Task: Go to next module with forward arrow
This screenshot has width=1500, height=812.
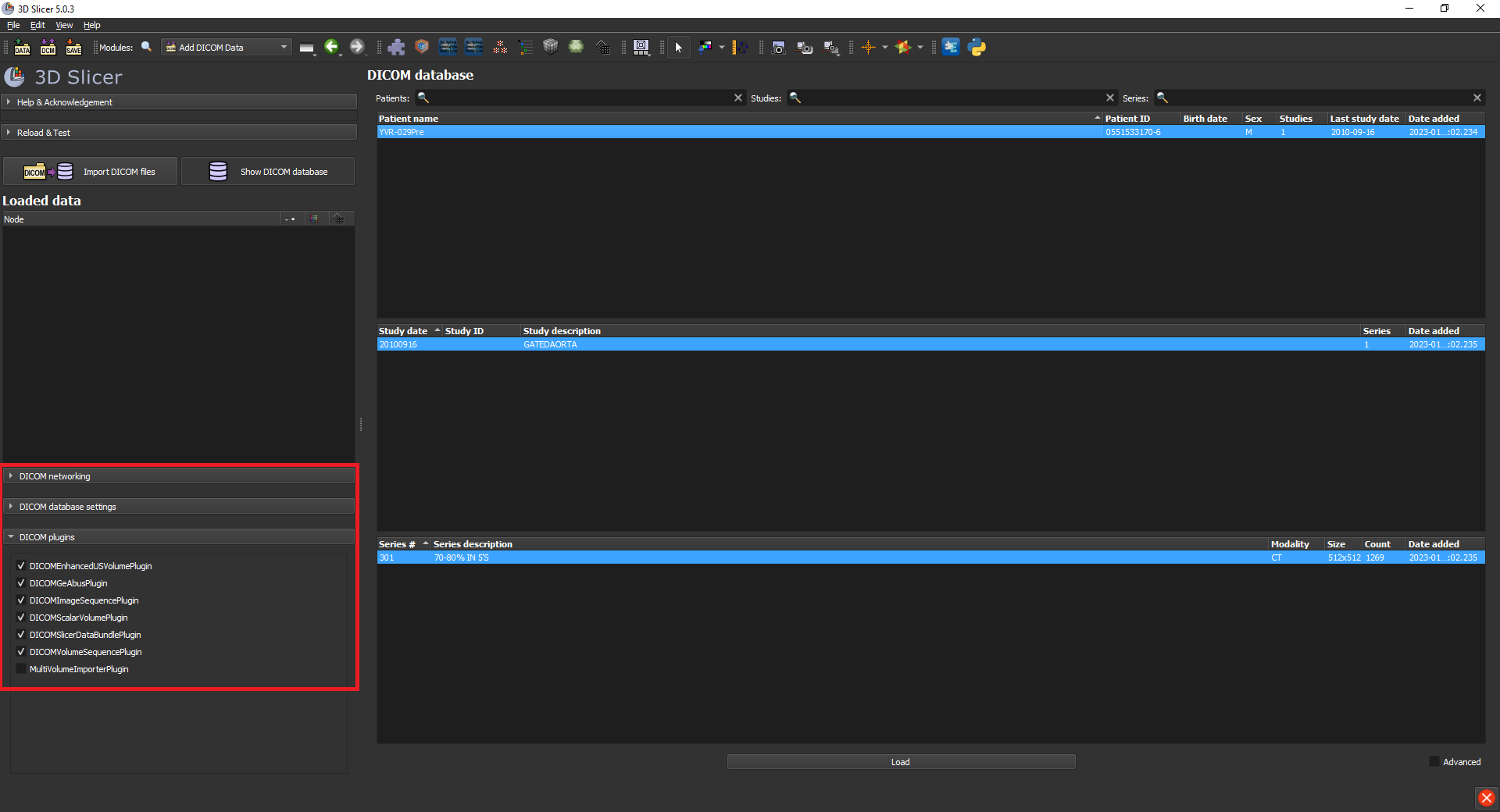Action: [x=357, y=47]
